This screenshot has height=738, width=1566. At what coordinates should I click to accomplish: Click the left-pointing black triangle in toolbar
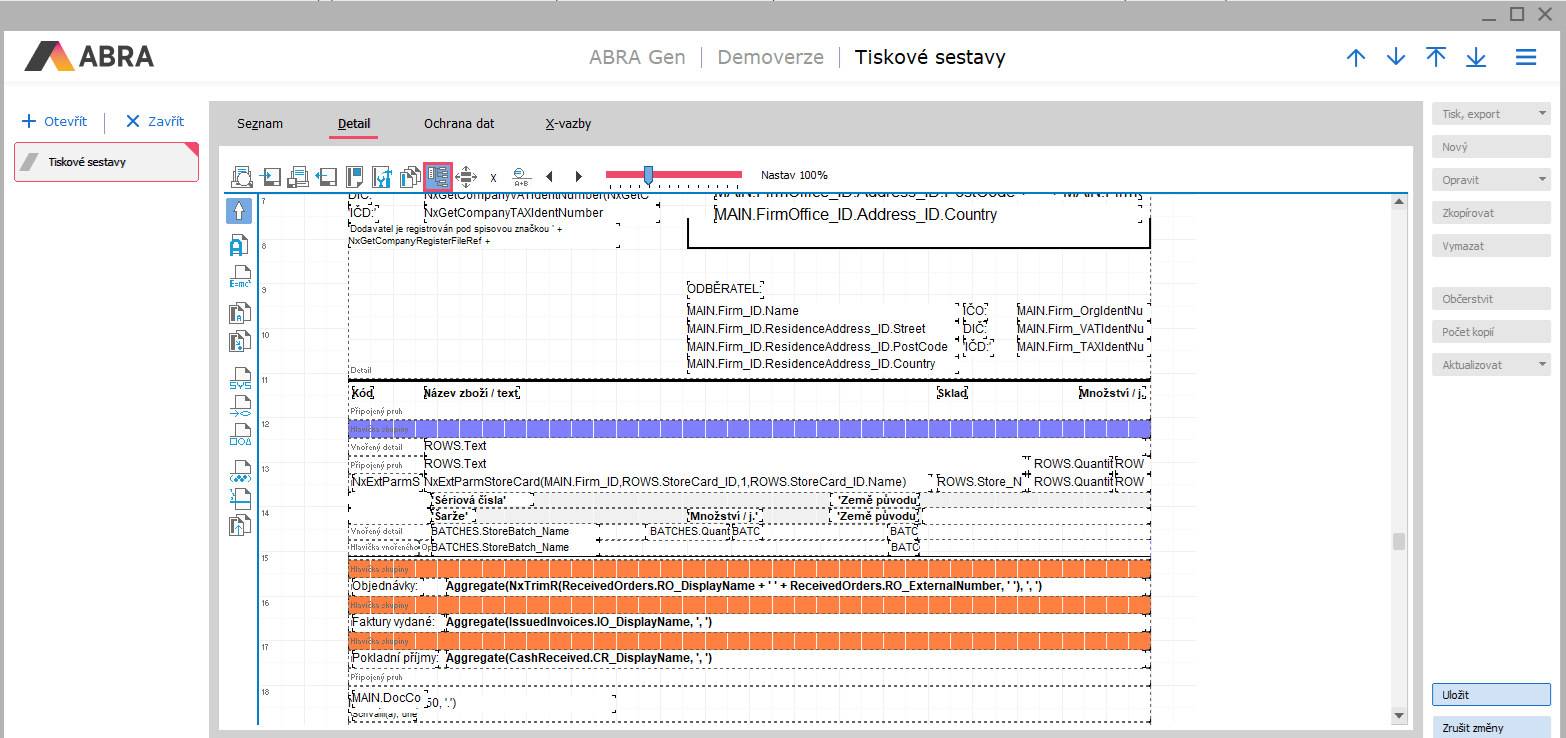coord(549,177)
